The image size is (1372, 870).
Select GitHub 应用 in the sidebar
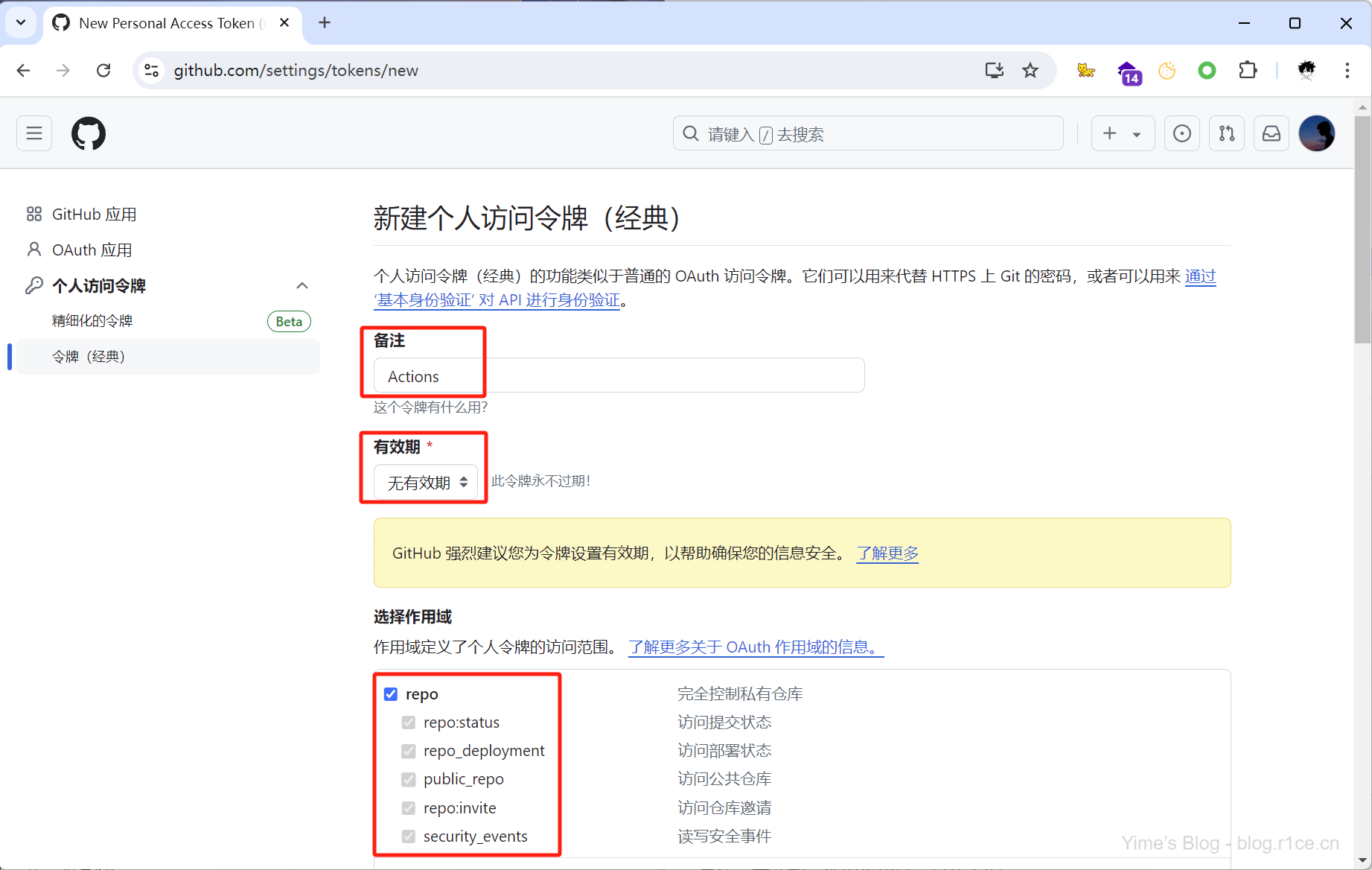pyautogui.click(x=94, y=215)
